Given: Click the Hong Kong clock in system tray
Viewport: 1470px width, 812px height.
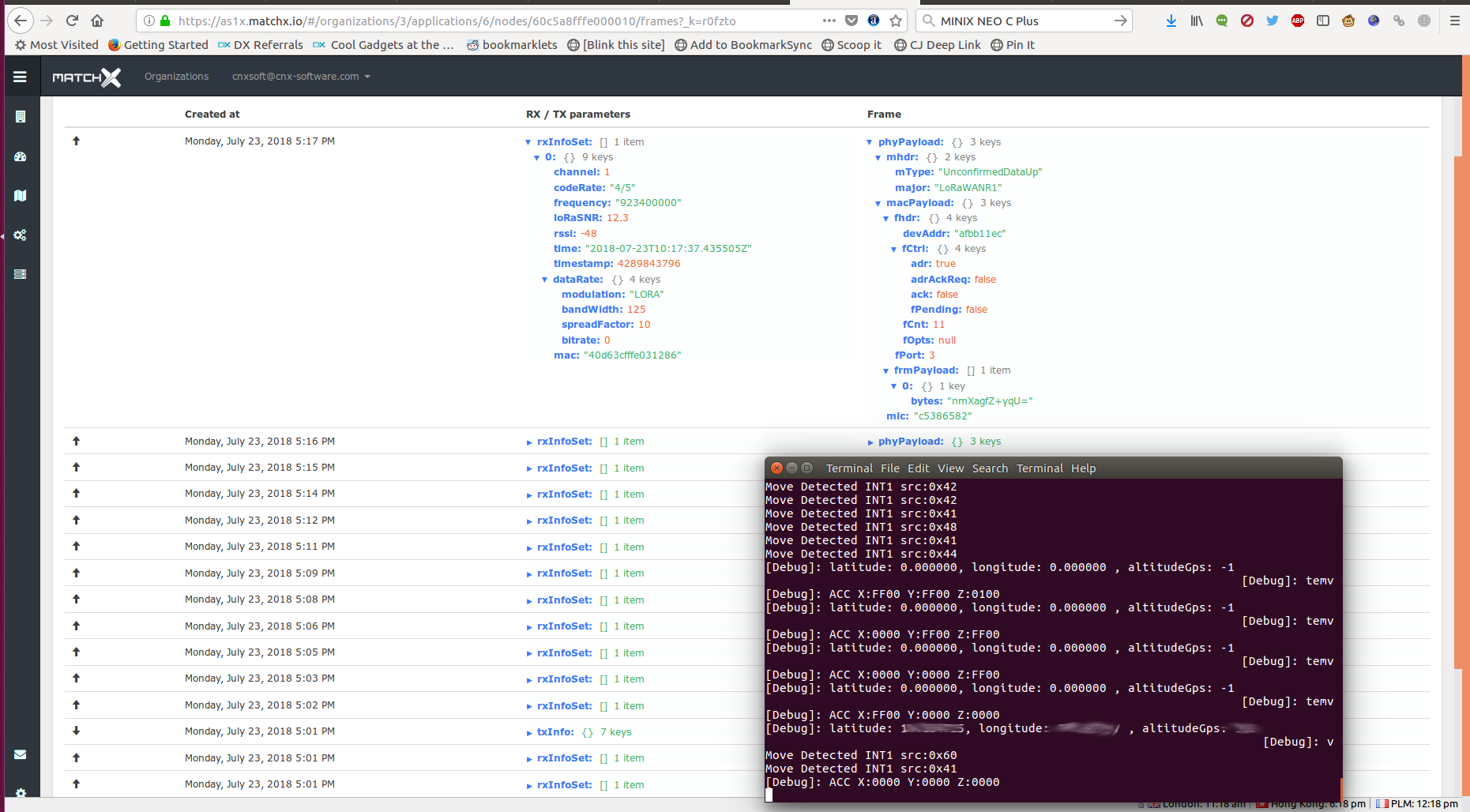Looking at the screenshot, I should 1310,804.
